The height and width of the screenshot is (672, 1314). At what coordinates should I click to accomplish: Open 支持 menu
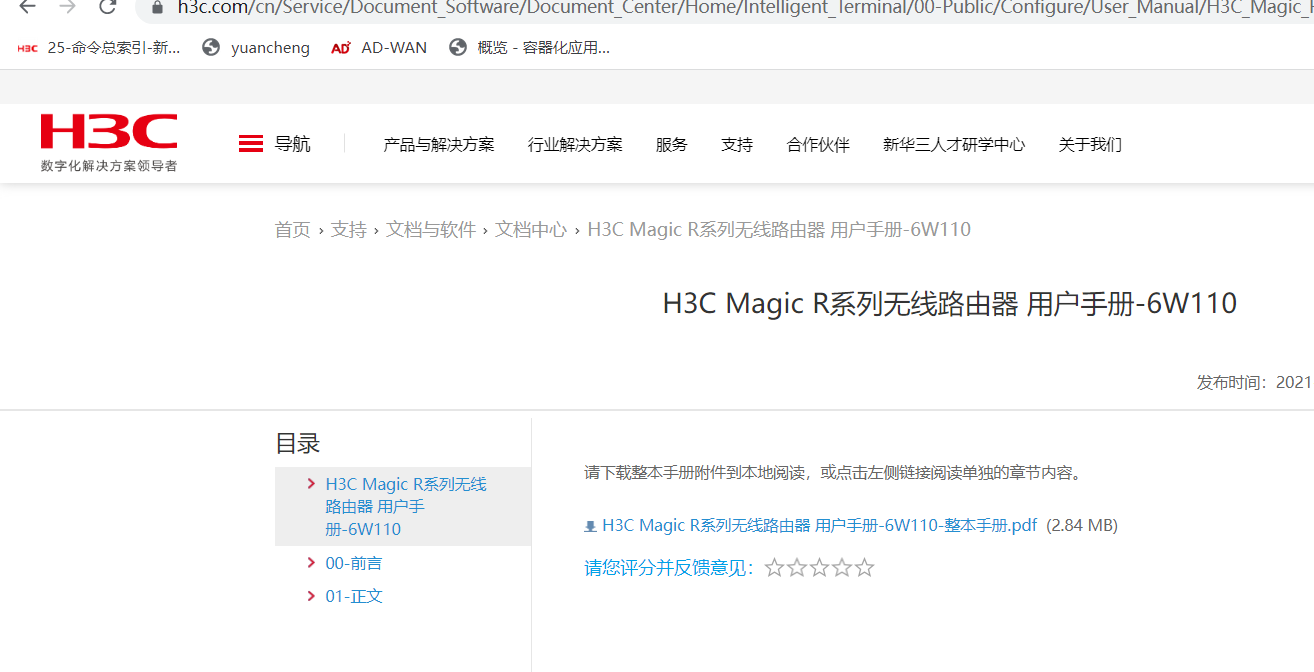pyautogui.click(x=737, y=144)
